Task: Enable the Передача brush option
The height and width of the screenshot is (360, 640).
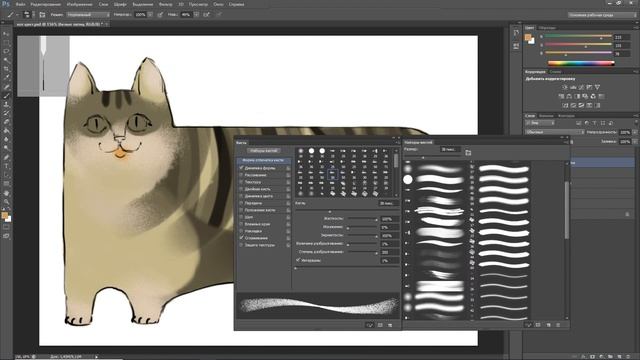Action: [x=241, y=203]
